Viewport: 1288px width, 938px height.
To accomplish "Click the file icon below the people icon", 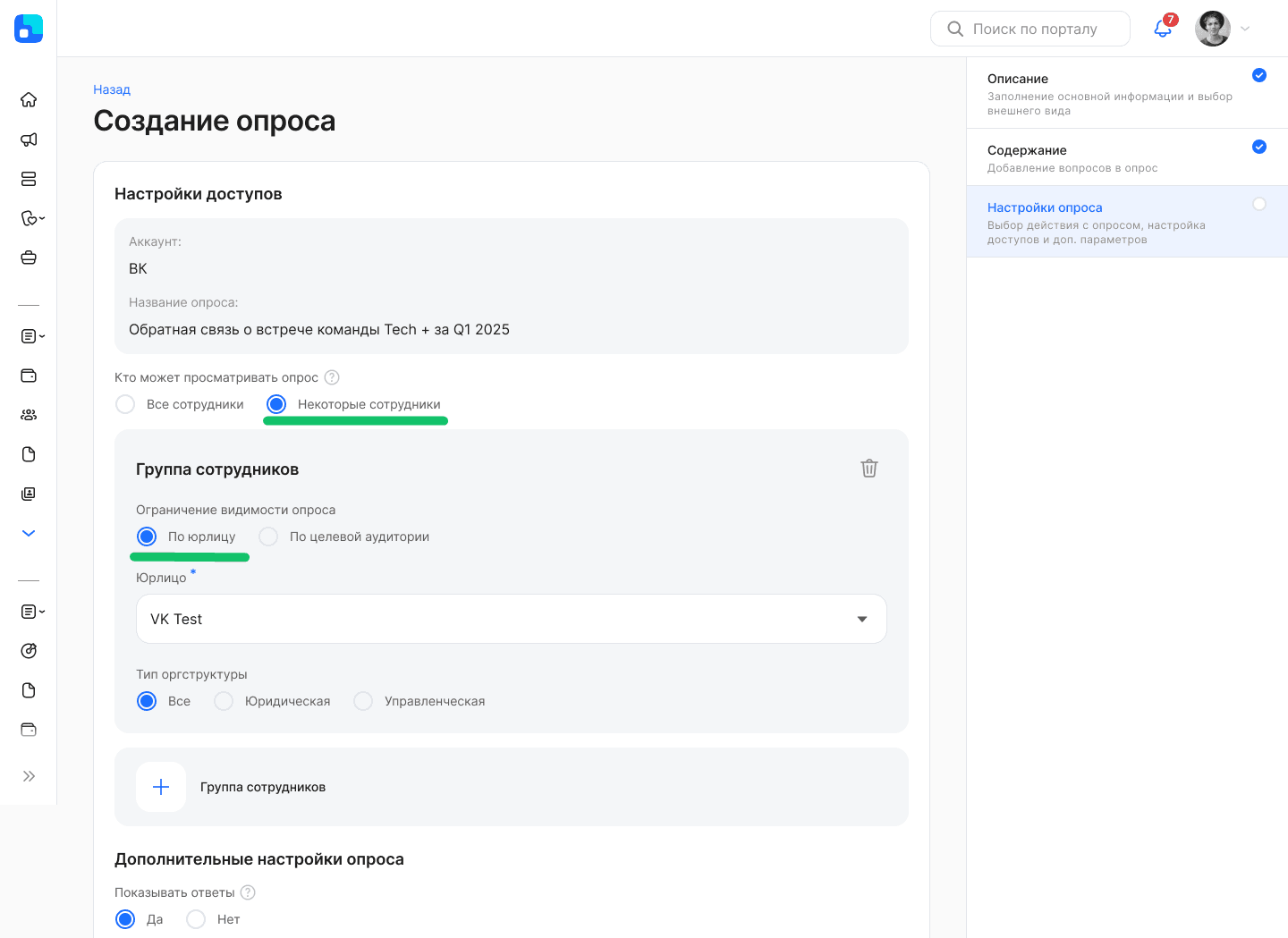I will point(29,454).
